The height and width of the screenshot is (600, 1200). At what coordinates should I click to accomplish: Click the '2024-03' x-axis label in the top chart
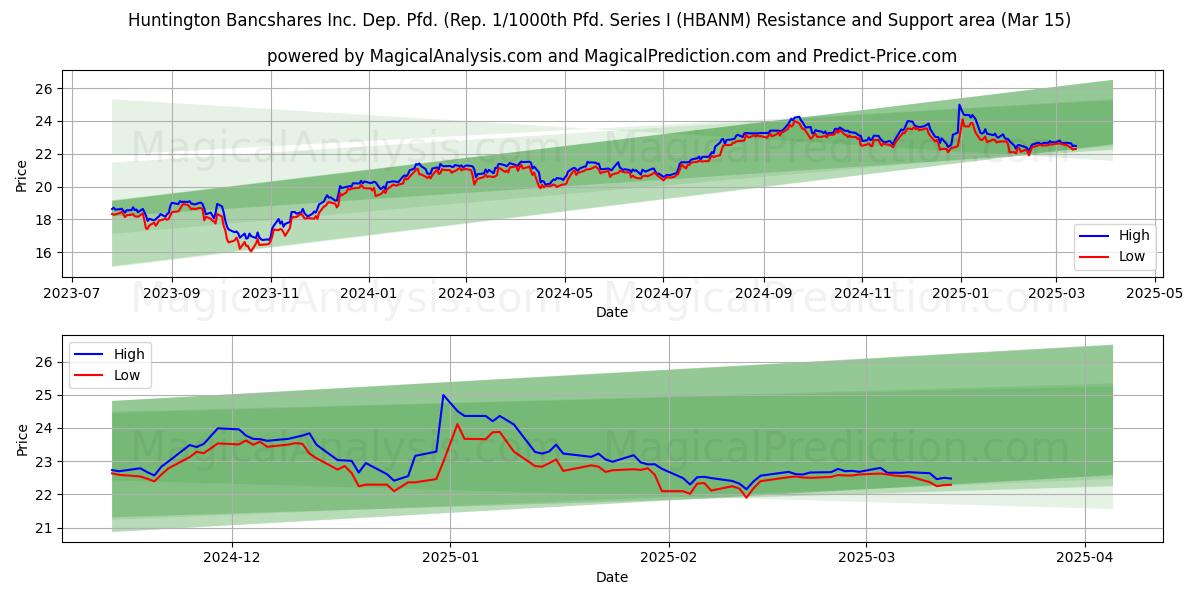point(466,294)
